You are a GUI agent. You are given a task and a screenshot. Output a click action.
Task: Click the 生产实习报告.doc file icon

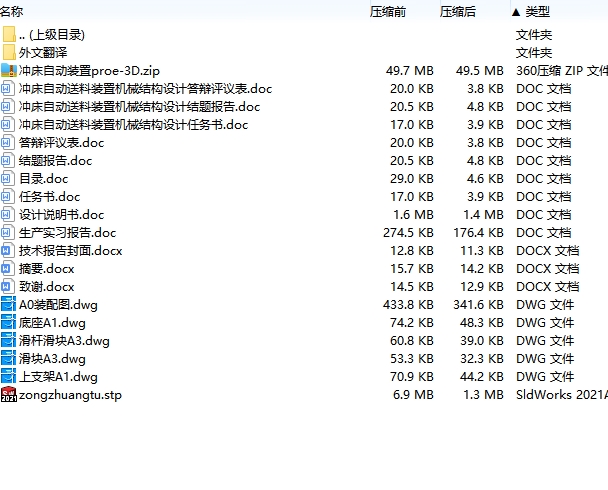(x=9, y=233)
